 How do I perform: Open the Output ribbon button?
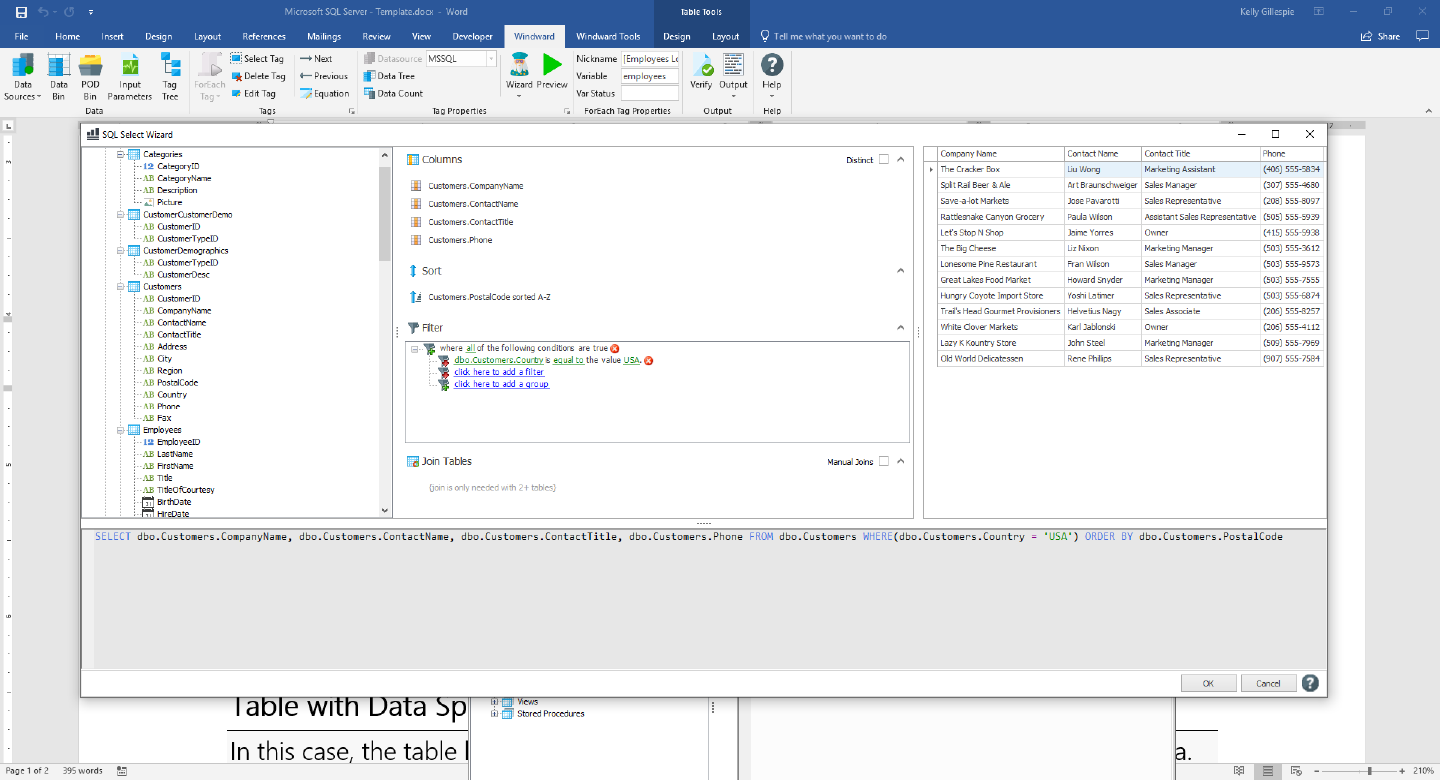(x=733, y=75)
